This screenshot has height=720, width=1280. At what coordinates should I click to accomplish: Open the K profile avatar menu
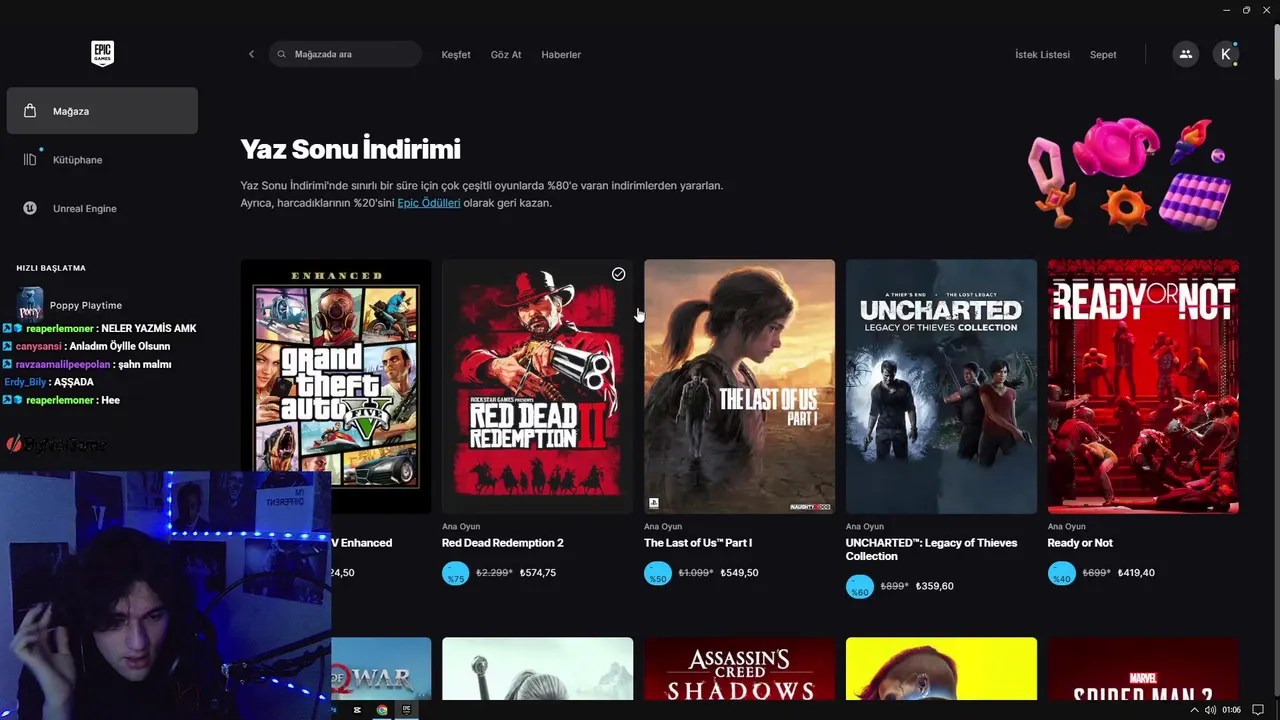click(x=1226, y=54)
